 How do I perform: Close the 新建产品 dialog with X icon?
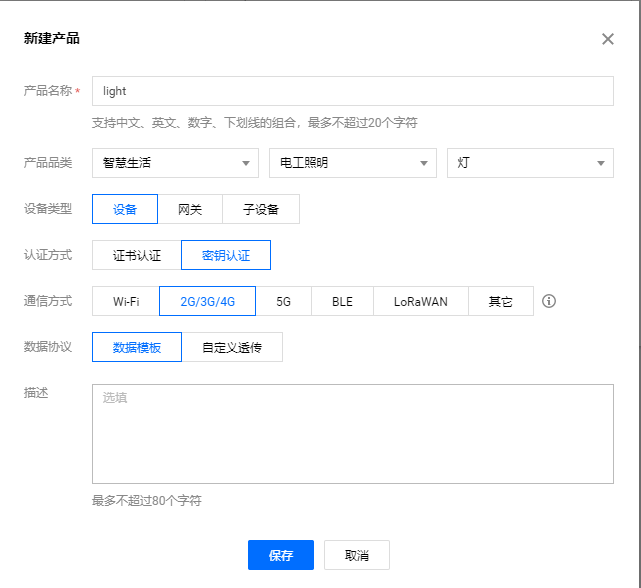pyautogui.click(x=607, y=39)
